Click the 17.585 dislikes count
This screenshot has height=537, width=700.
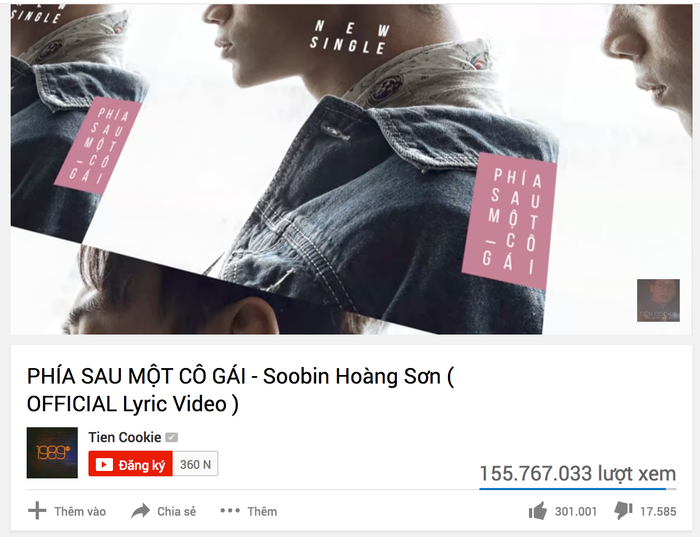point(658,512)
